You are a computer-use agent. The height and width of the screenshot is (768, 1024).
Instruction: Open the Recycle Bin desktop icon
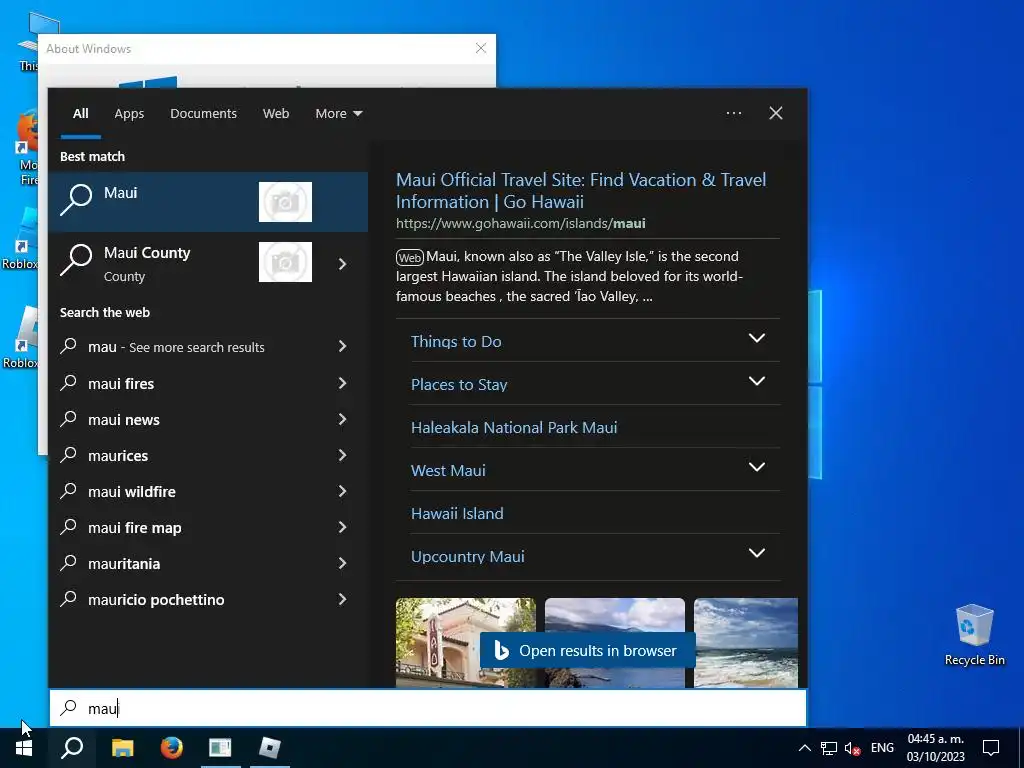click(974, 635)
